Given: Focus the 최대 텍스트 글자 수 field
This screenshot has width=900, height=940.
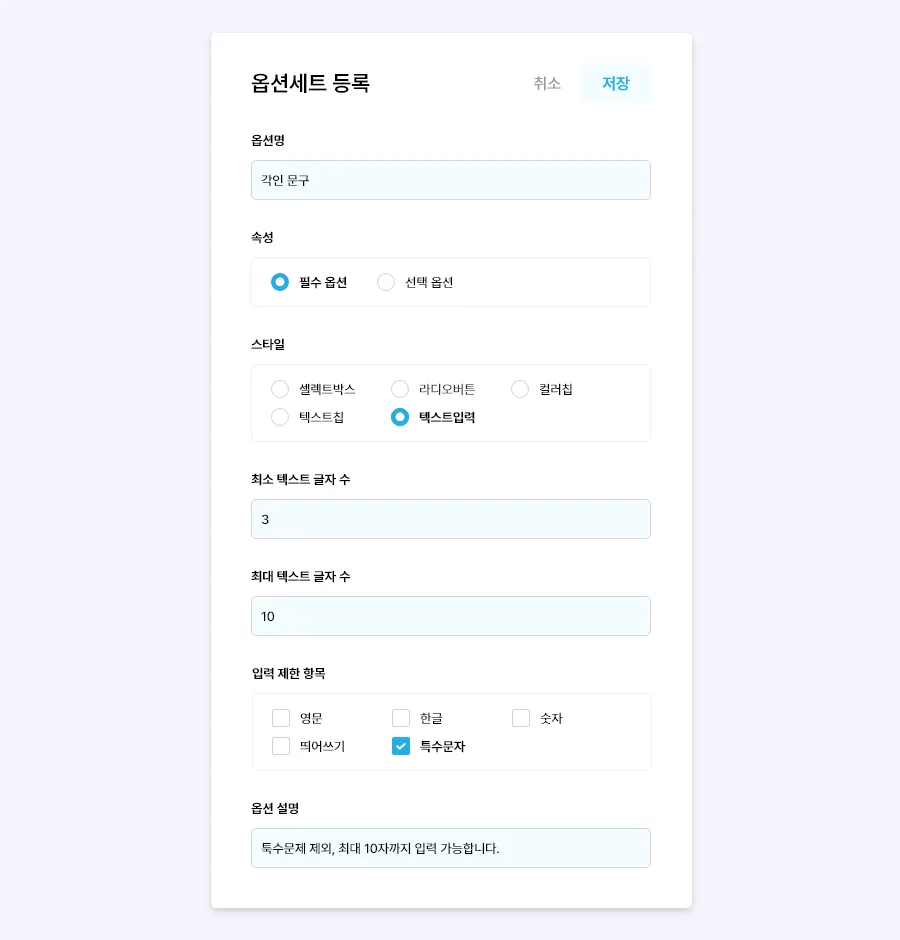Looking at the screenshot, I should point(450,616).
